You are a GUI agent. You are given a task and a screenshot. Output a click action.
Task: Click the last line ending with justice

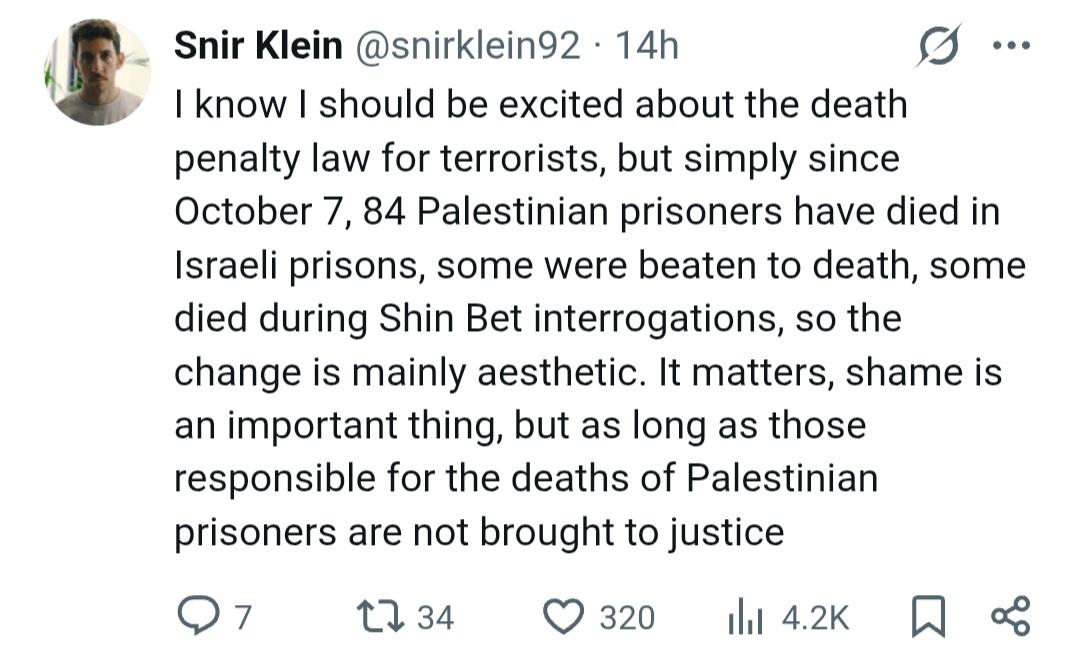[478, 532]
